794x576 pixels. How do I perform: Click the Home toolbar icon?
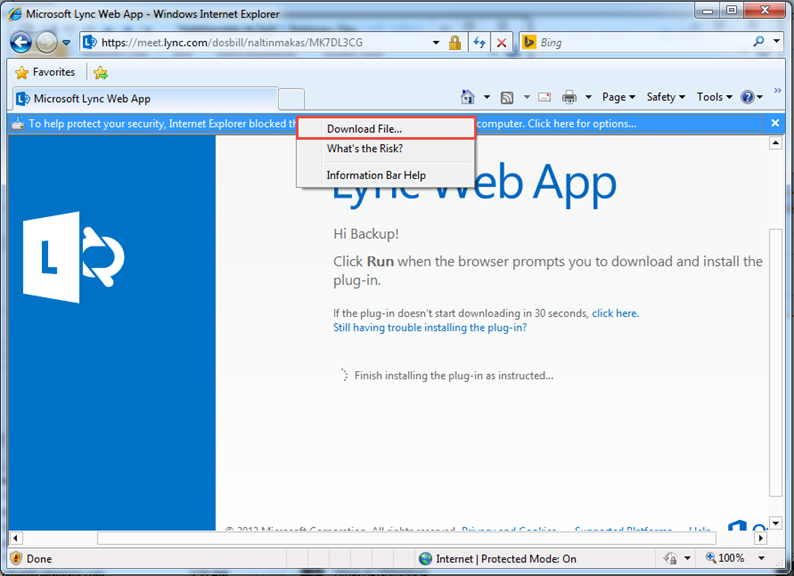pos(468,97)
